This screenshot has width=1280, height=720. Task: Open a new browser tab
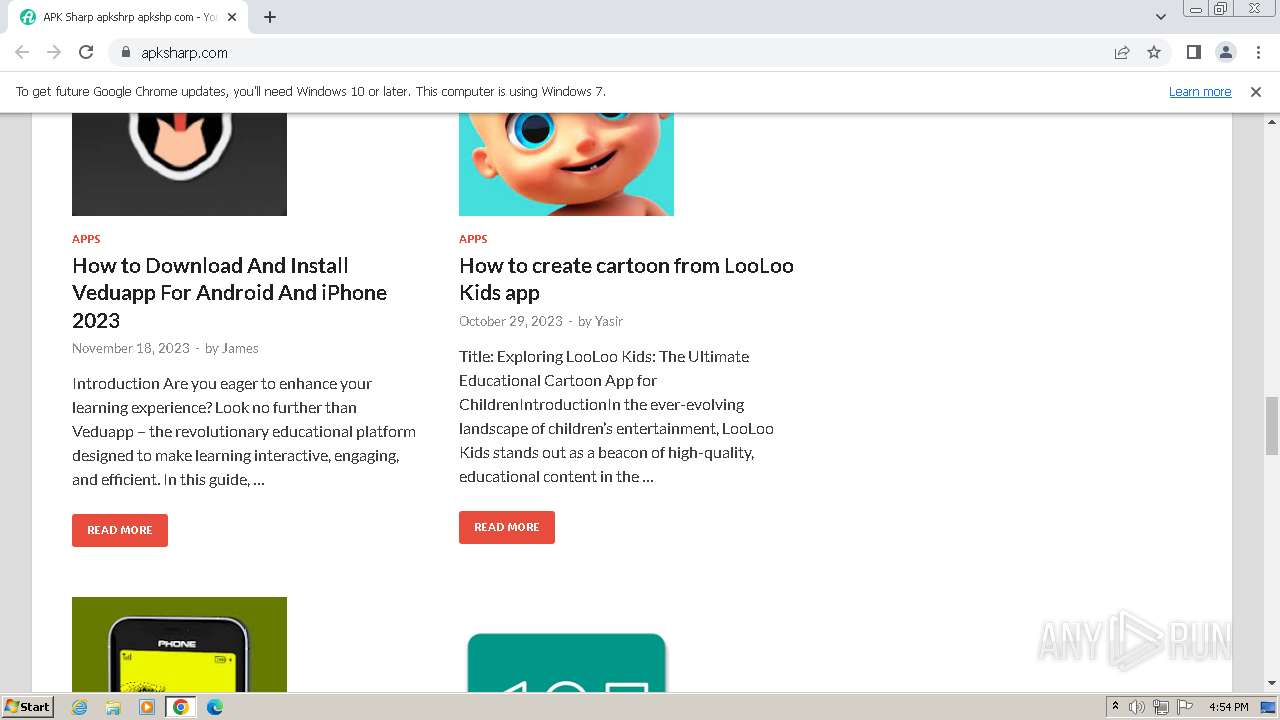click(x=270, y=17)
